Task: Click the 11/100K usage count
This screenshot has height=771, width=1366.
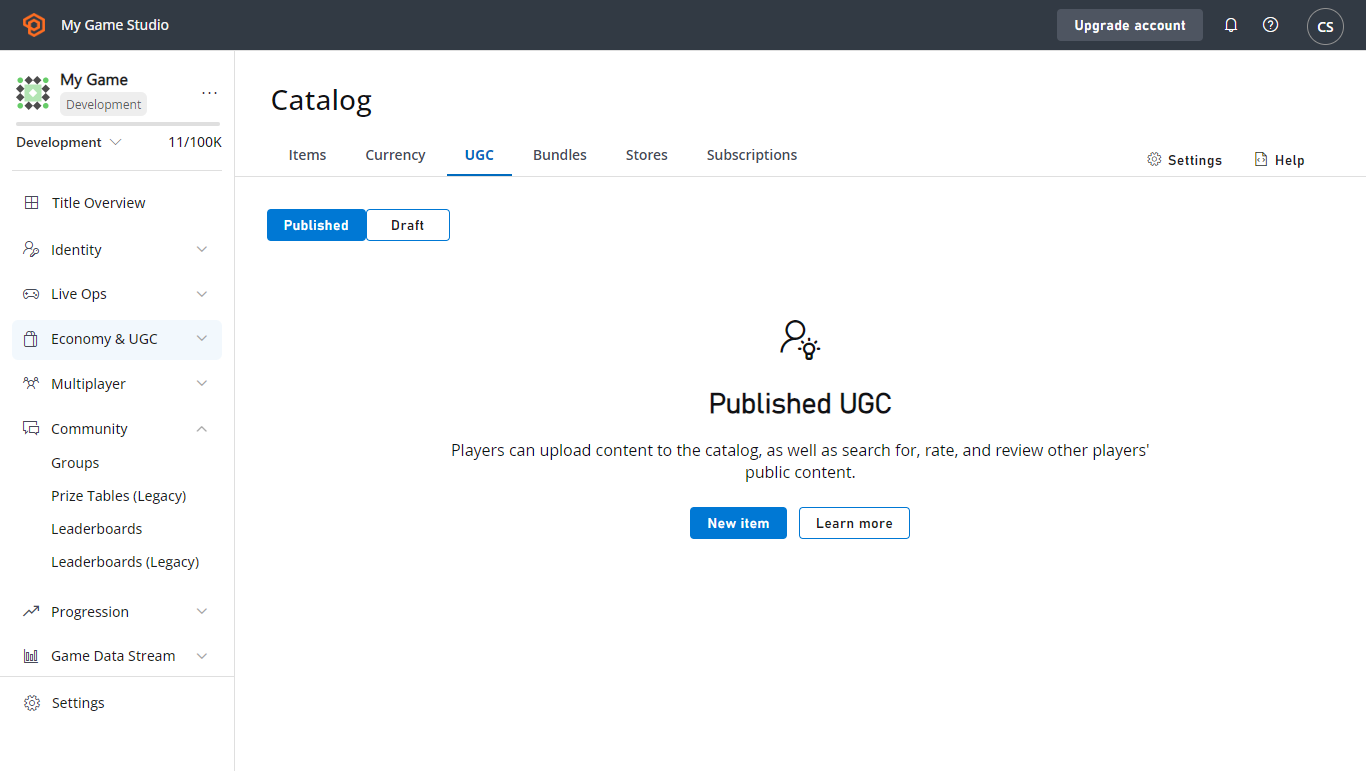Action: click(x=195, y=142)
